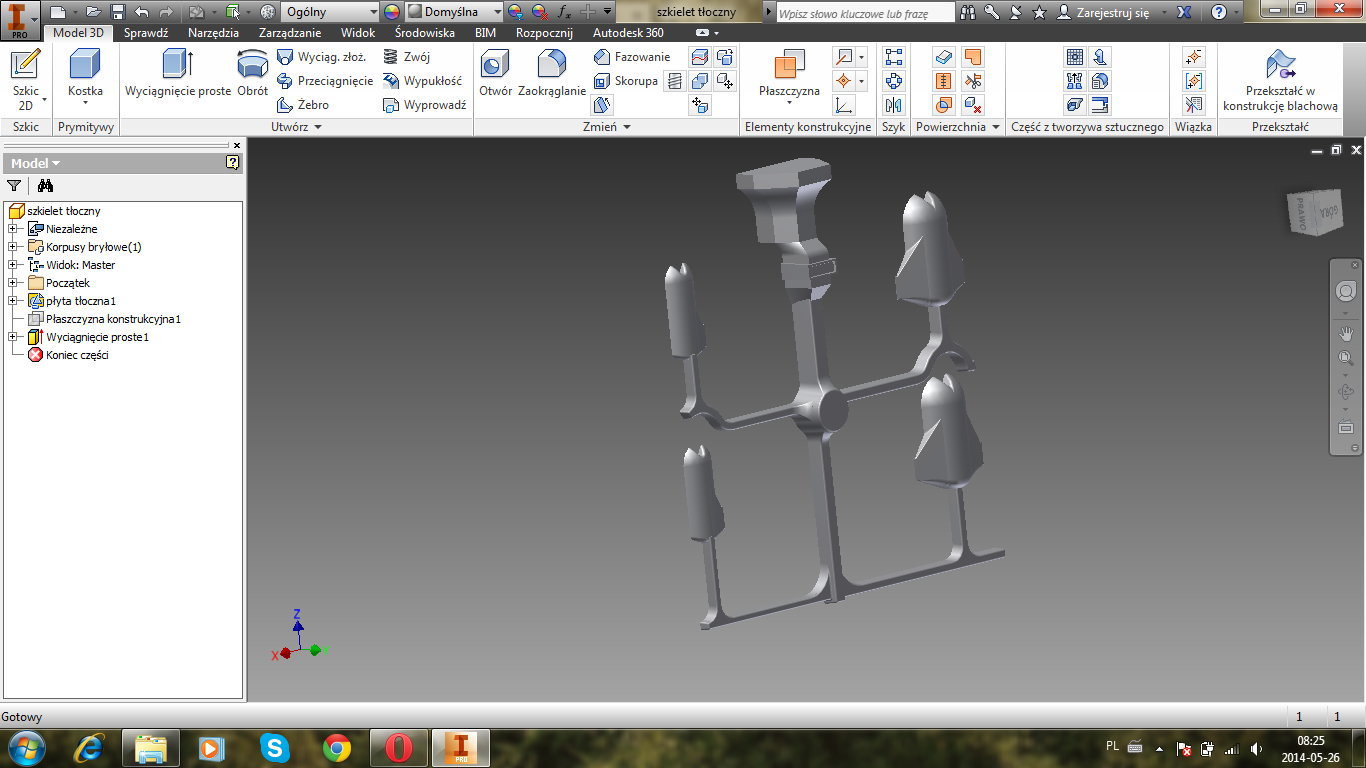Image resolution: width=1366 pixels, height=768 pixels.
Task: Select the Zaokrąglanie fillet tool
Action: click(x=552, y=75)
